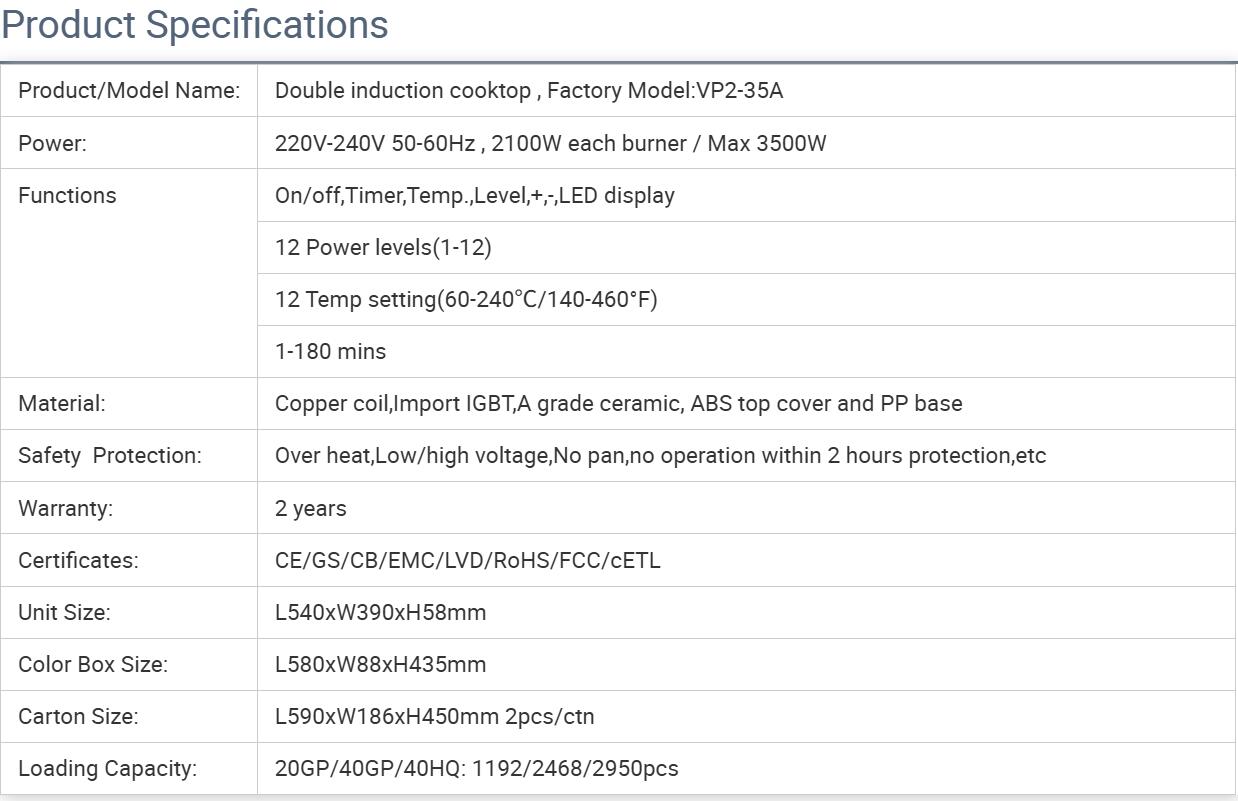
Task: Click the 12 Temp setting row
Action: (466, 299)
